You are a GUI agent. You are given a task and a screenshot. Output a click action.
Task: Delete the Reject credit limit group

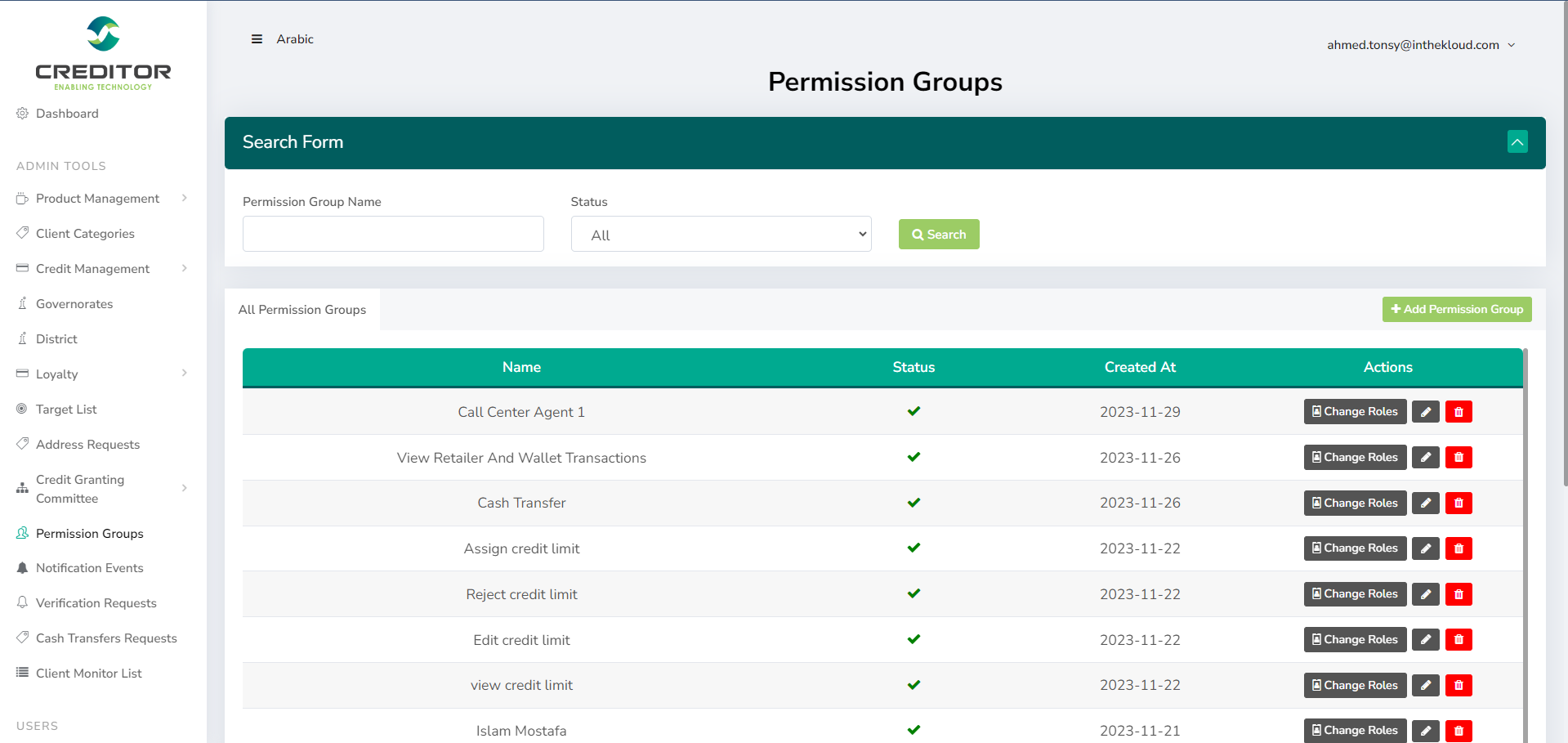pos(1459,594)
